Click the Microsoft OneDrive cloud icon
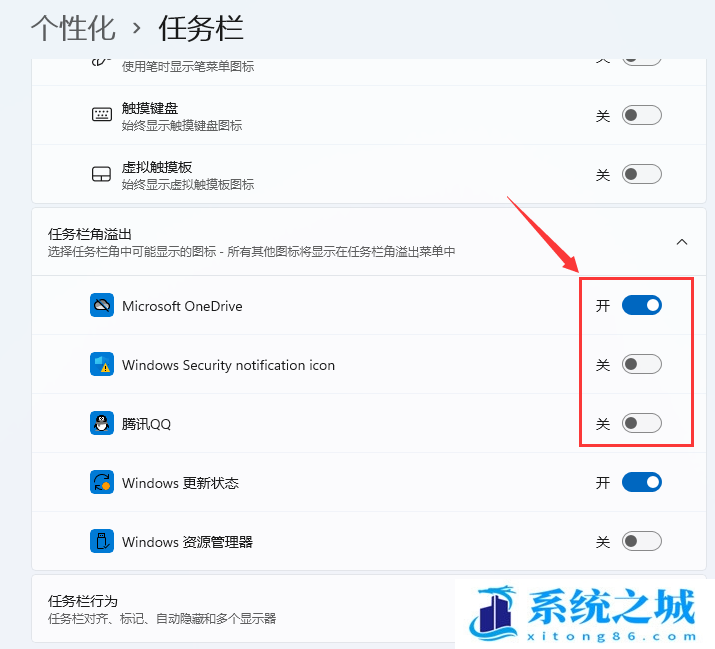The height and width of the screenshot is (649, 715). click(102, 305)
